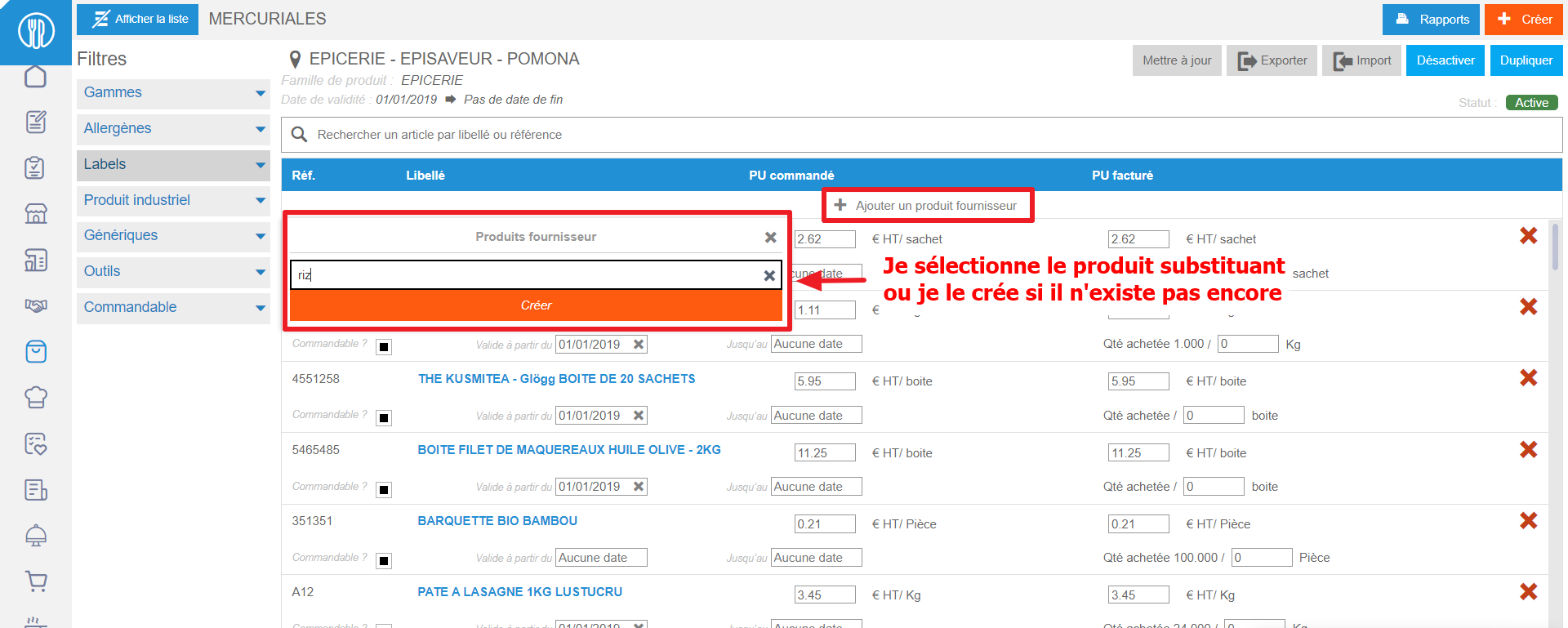The width and height of the screenshot is (1568, 628).
Task: Expand the Gammes filter
Action: point(173,93)
